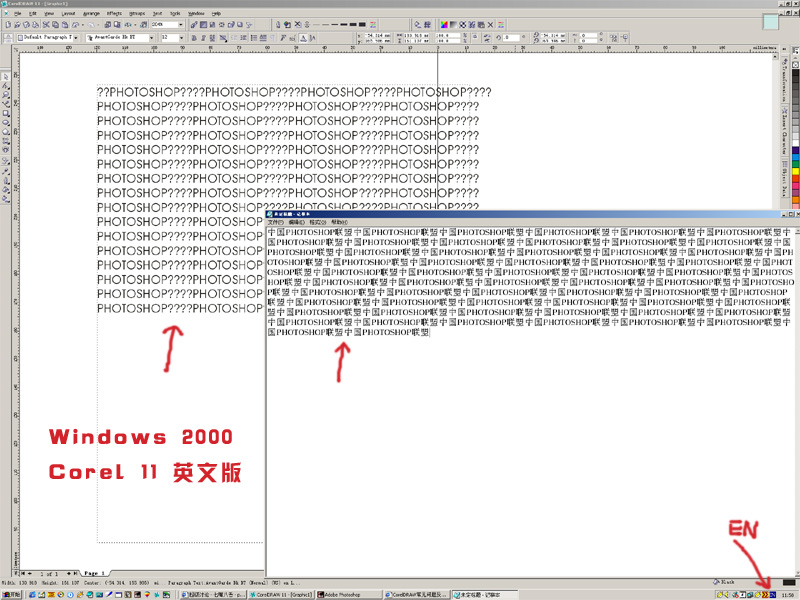The height and width of the screenshot is (600, 800).
Task: Open the Arrange menu
Action: click(x=91, y=13)
